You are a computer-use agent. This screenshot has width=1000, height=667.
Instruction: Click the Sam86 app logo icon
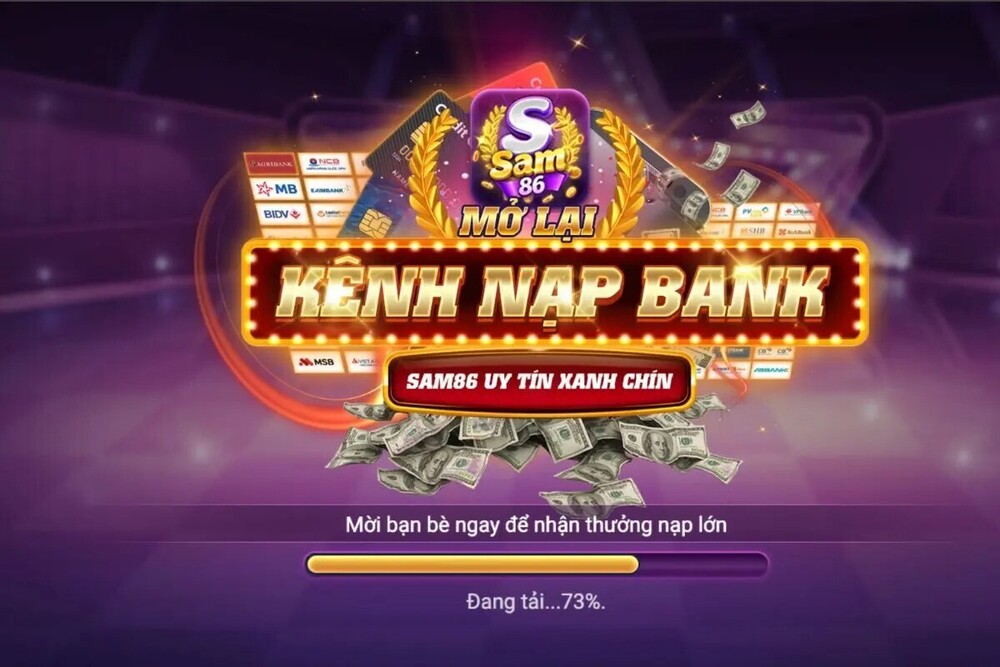pos(531,148)
